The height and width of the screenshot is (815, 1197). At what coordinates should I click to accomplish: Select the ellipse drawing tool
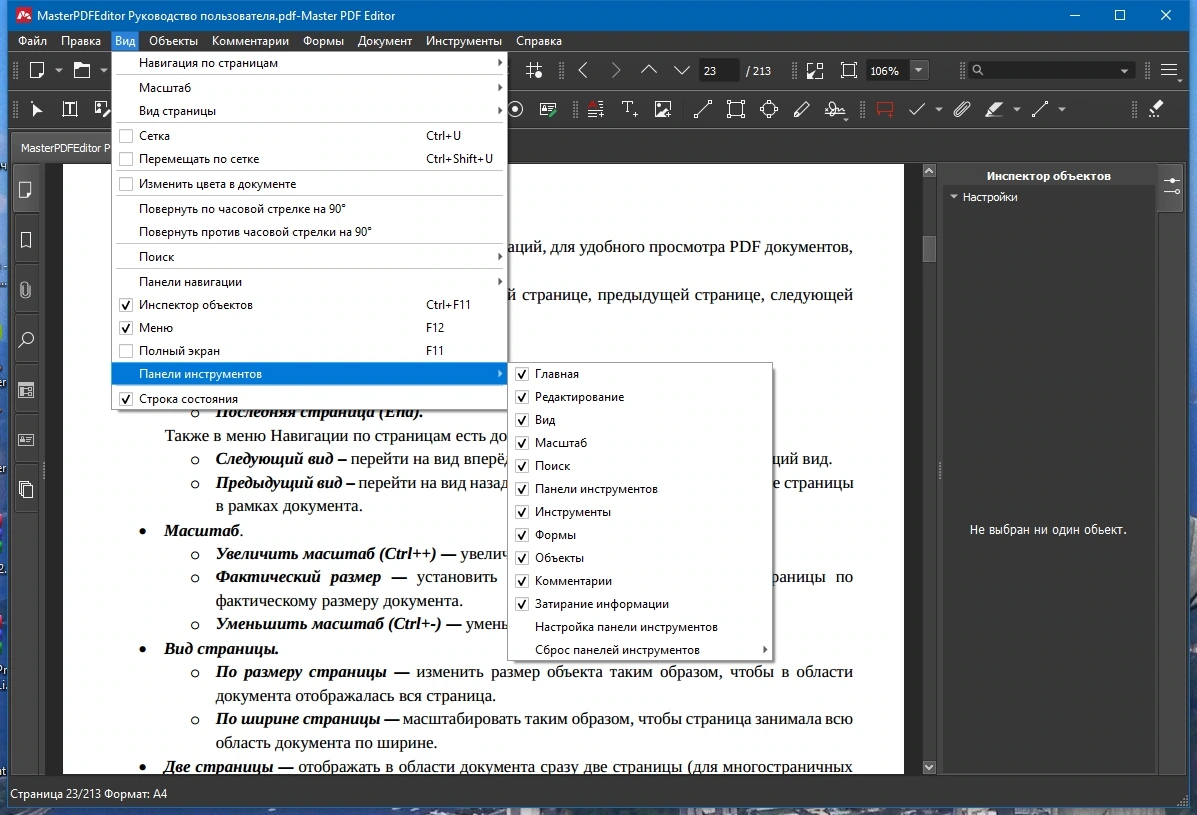click(x=769, y=109)
